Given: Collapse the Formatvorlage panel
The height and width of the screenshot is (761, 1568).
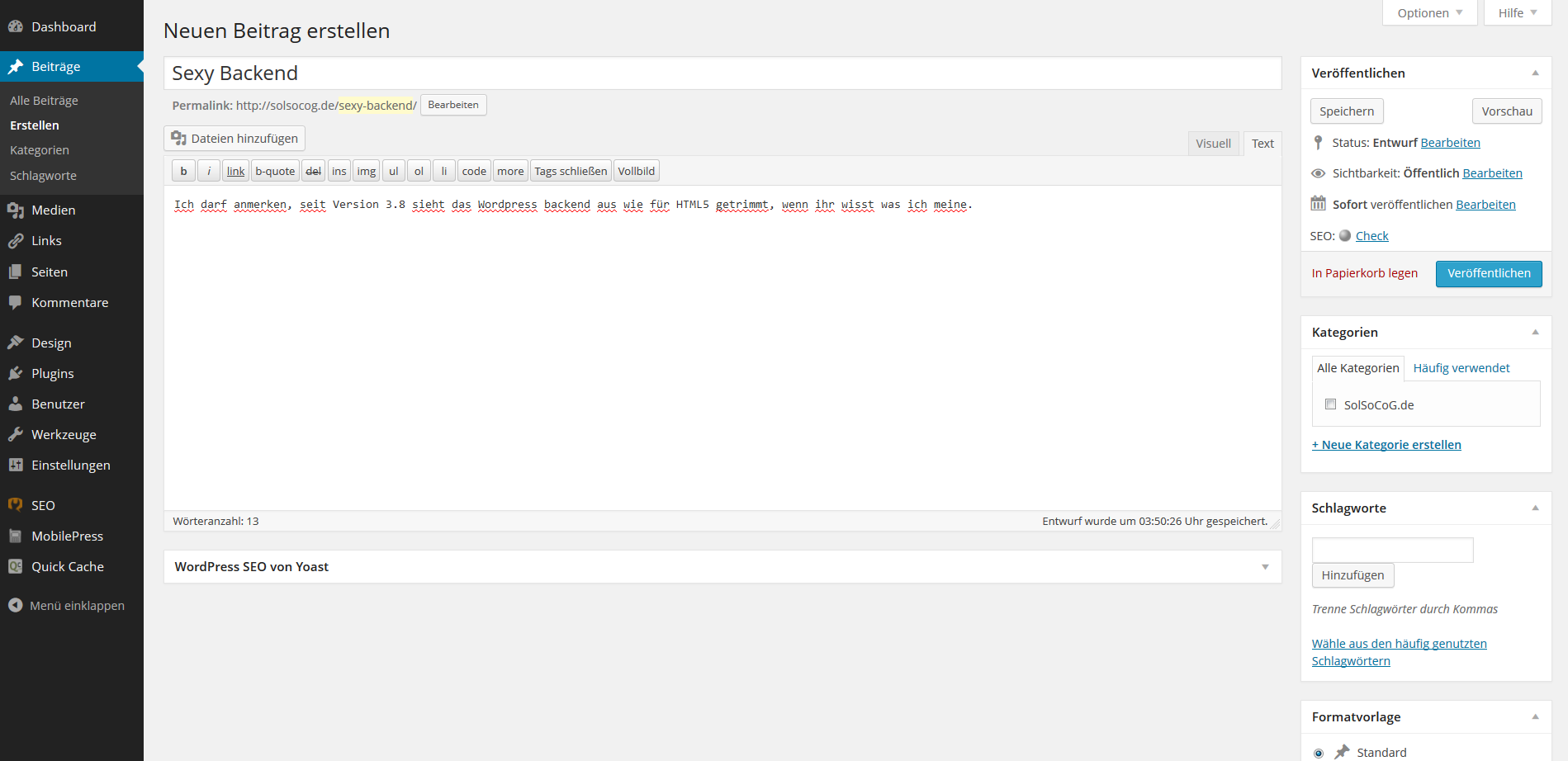Looking at the screenshot, I should (1536, 716).
